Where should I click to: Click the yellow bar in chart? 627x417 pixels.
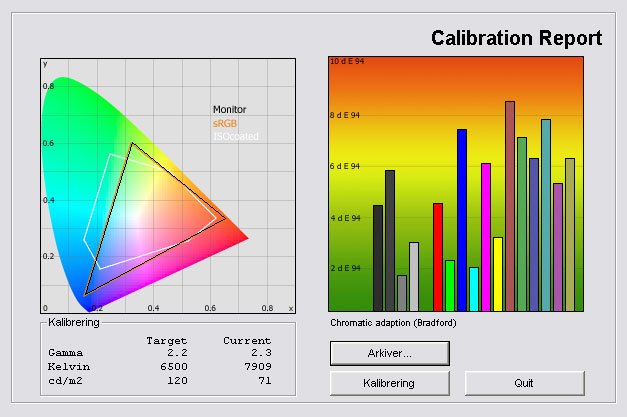[x=498, y=274]
